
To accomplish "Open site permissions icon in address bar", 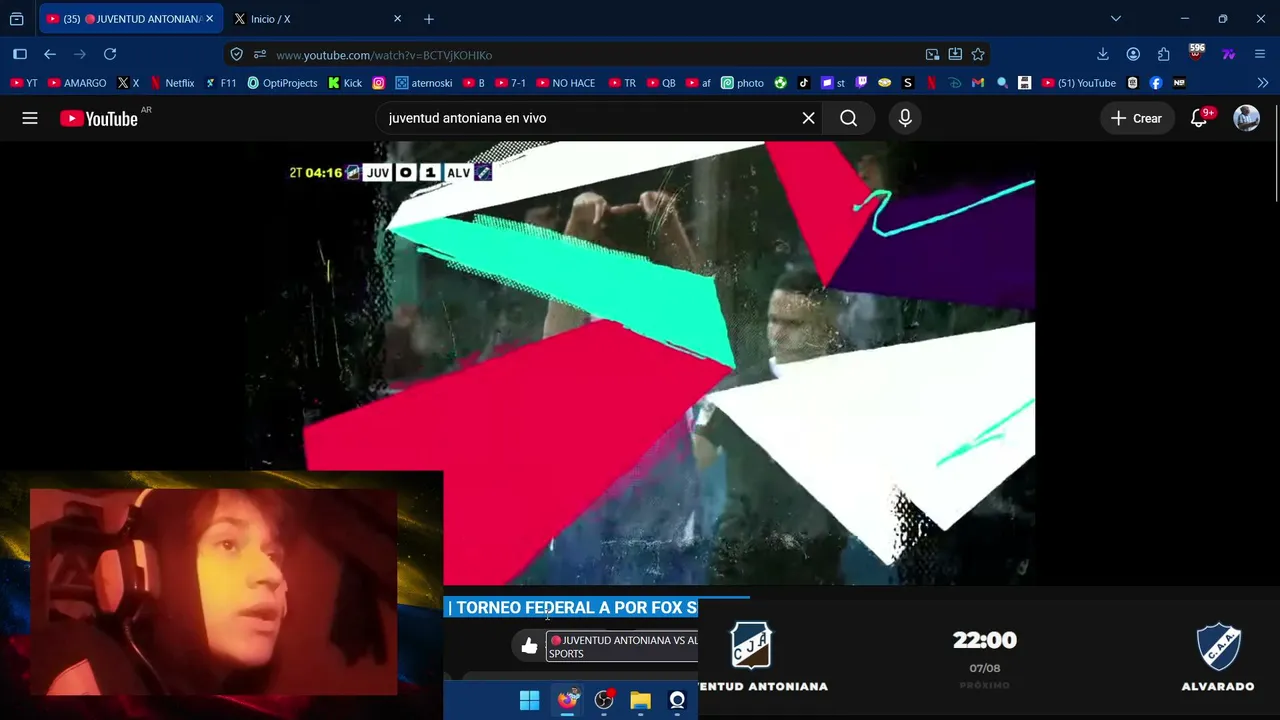I will click(x=260, y=54).
